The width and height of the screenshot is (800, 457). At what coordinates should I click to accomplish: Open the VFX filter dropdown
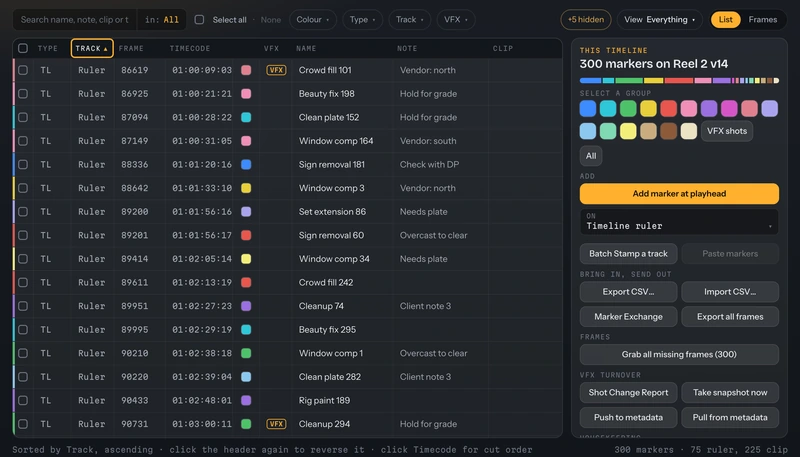tap(456, 19)
